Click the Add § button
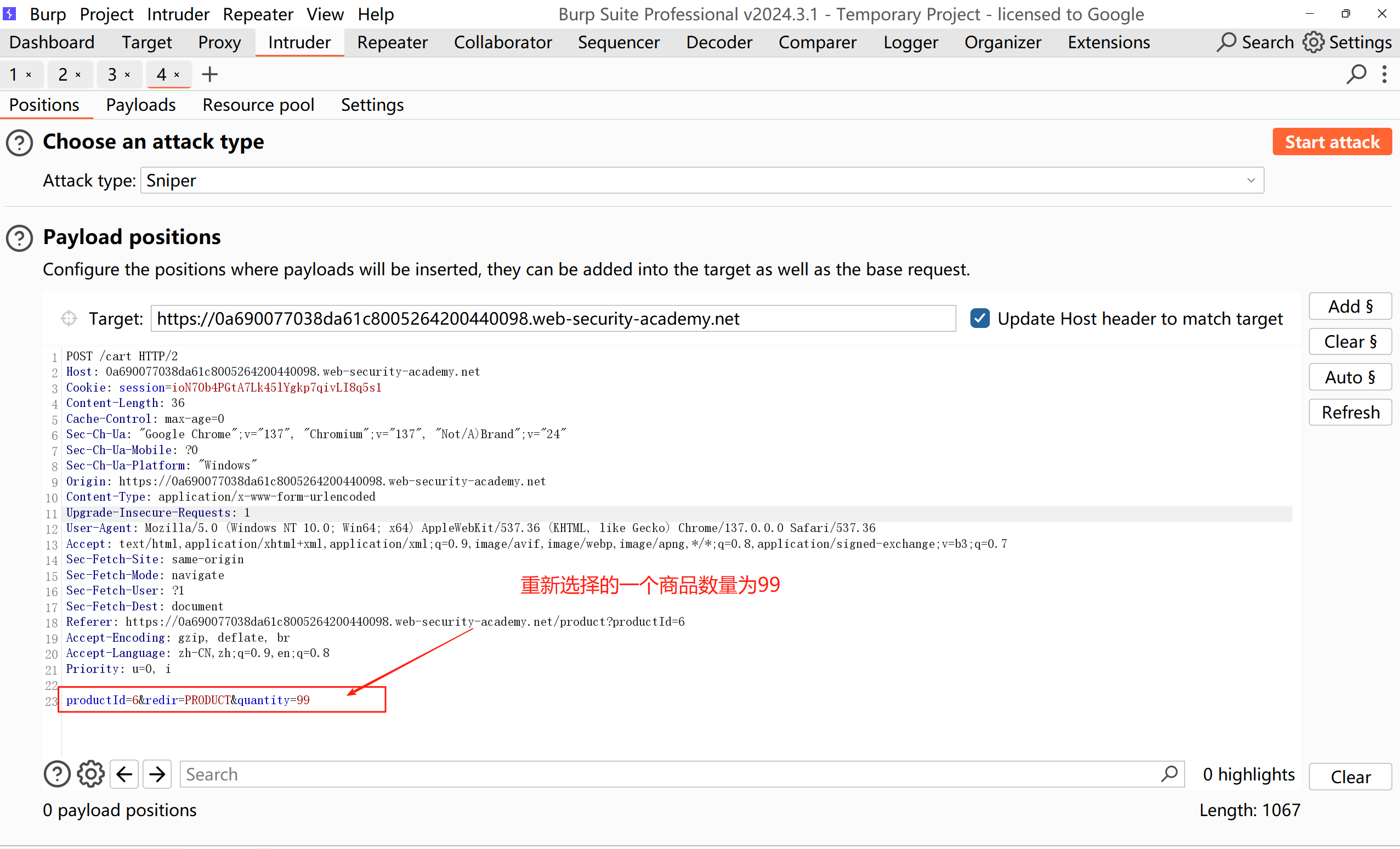Image resolution: width=1400 pixels, height=849 pixels. [1350, 307]
